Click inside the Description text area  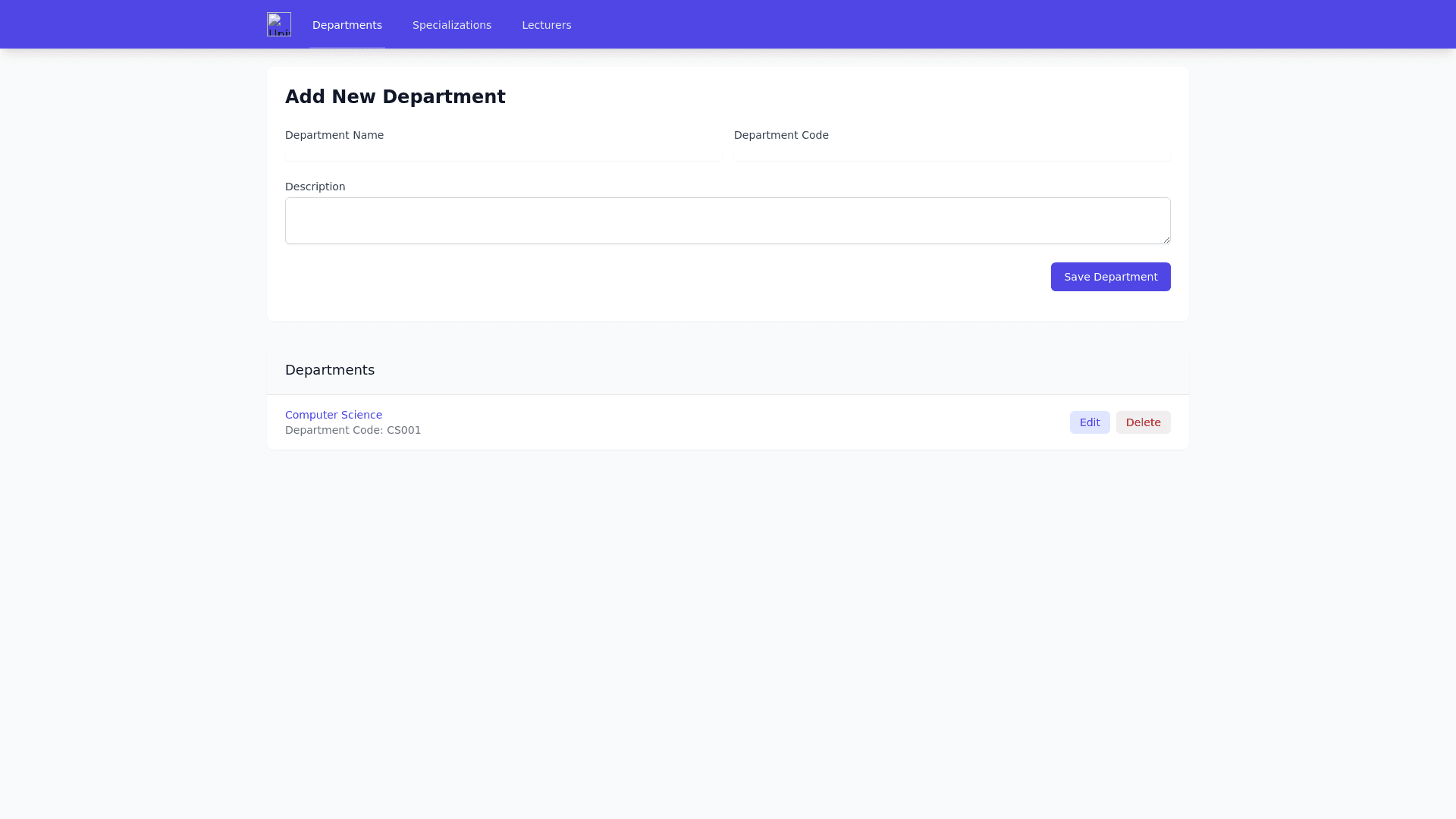click(x=726, y=221)
